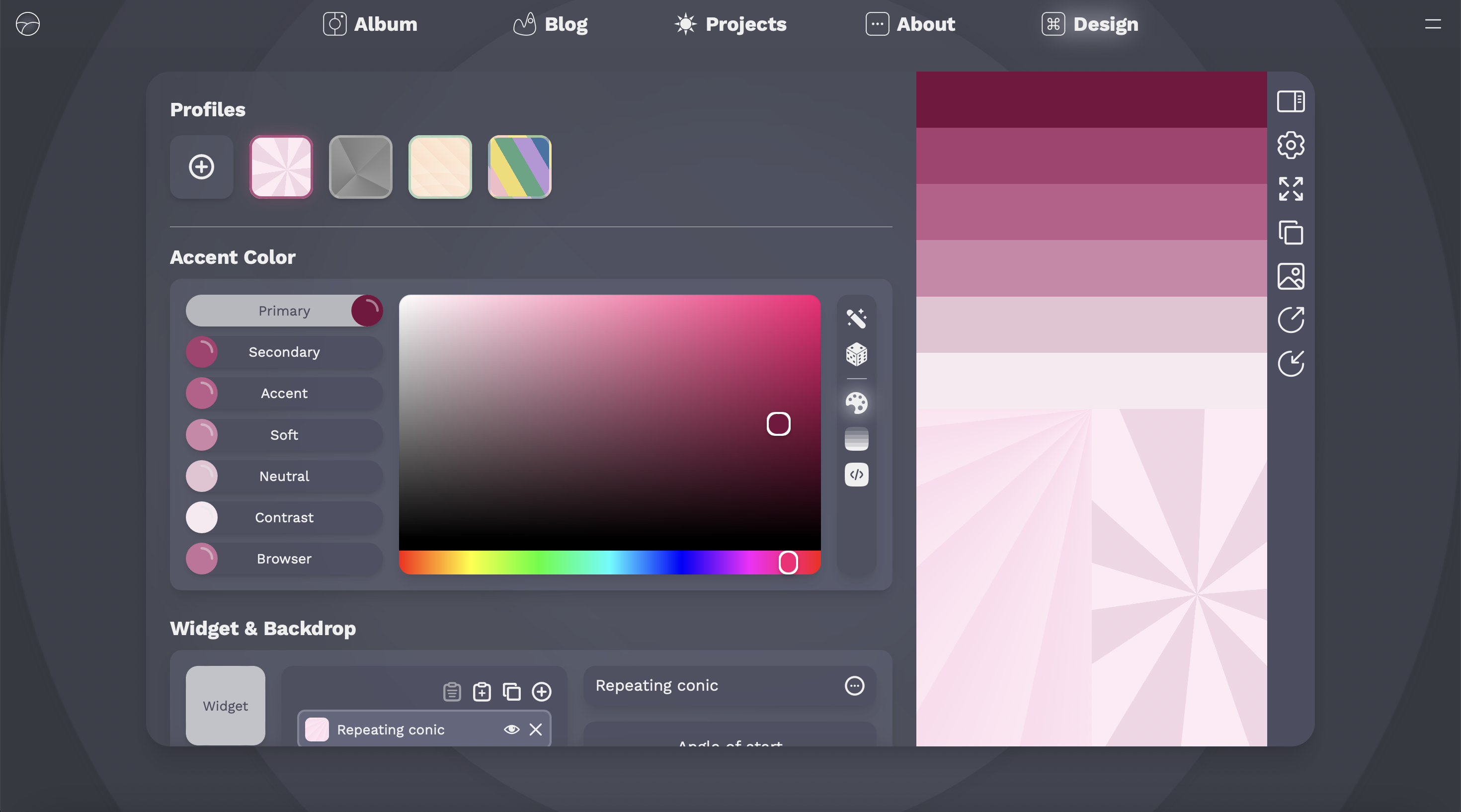Screen dimensions: 1461x812
Task: Click the image icon in right sidebar
Action: tap(1292, 276)
